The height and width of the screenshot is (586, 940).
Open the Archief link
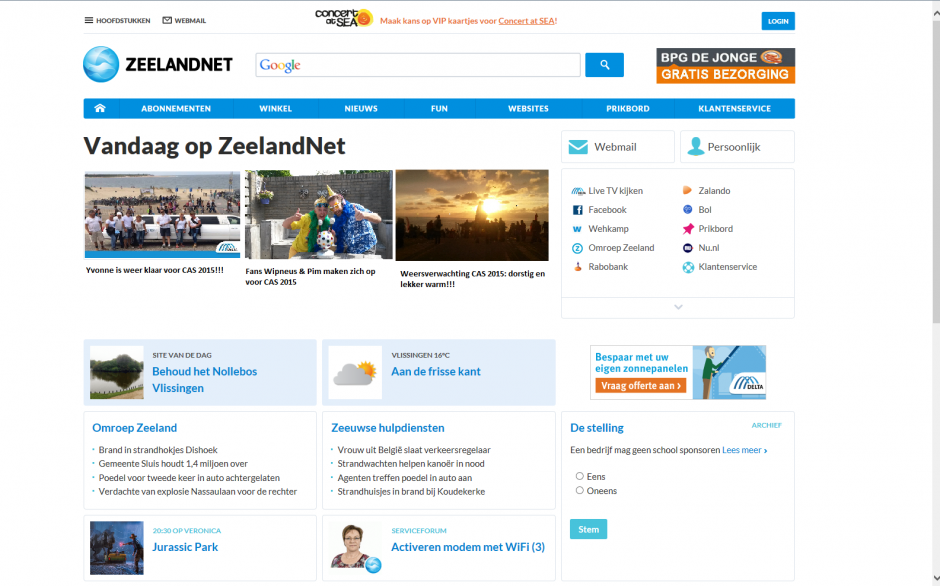click(x=767, y=425)
